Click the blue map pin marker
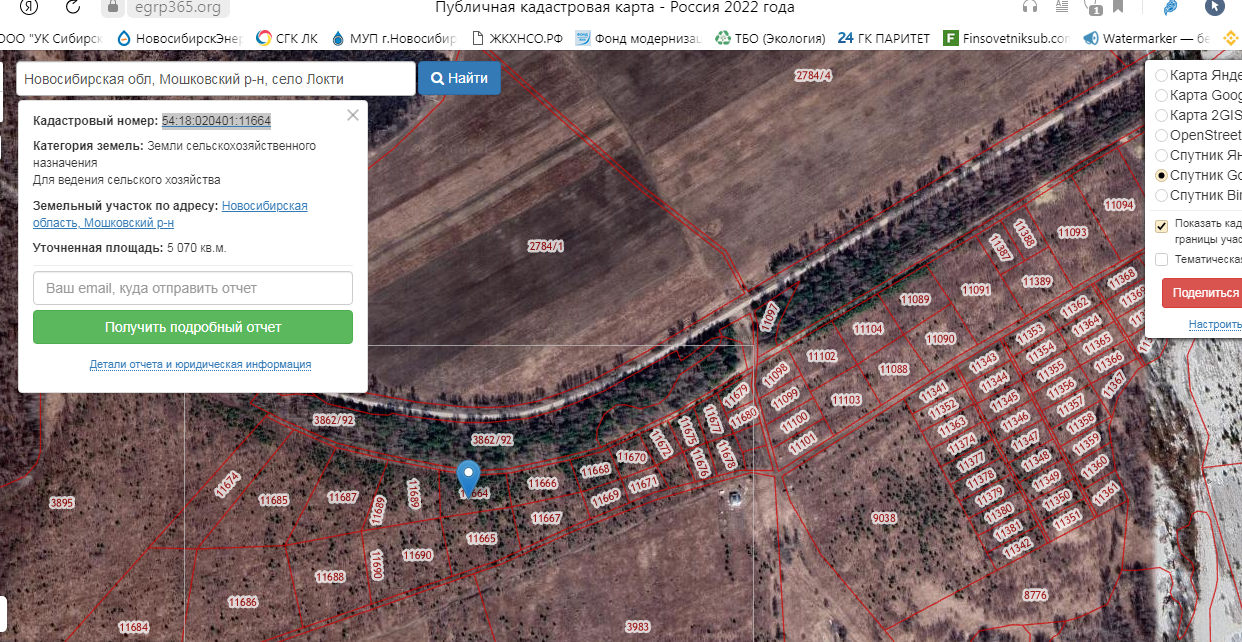This screenshot has height=642, width=1242. coord(468,477)
